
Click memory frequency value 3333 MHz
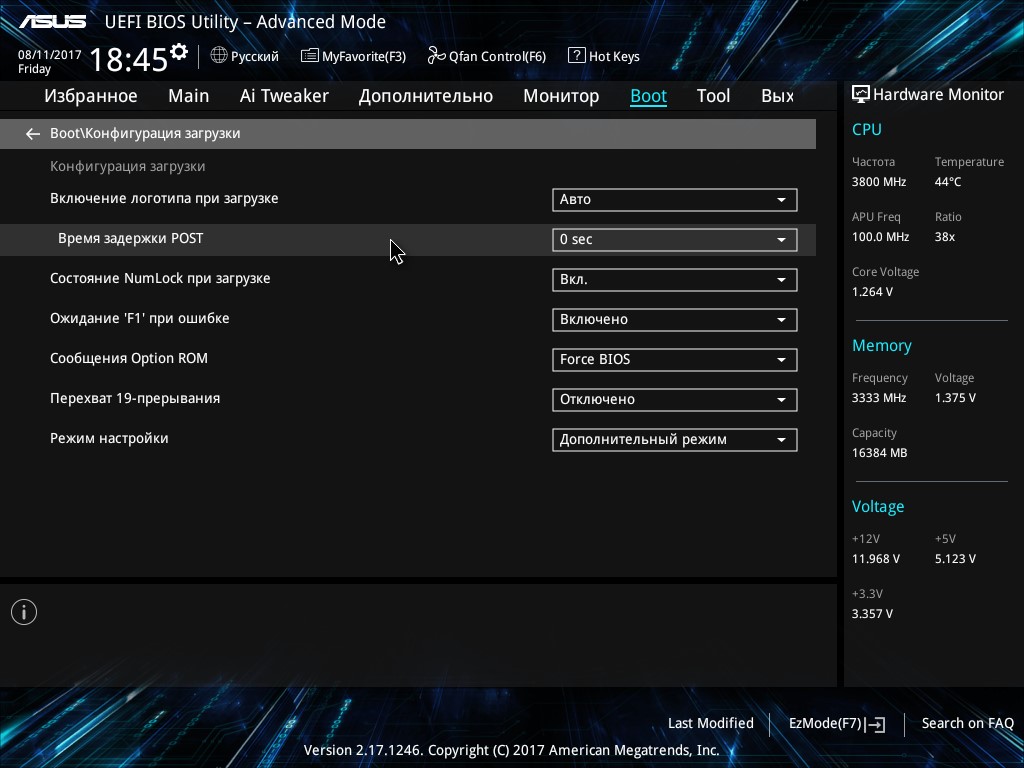pos(878,398)
